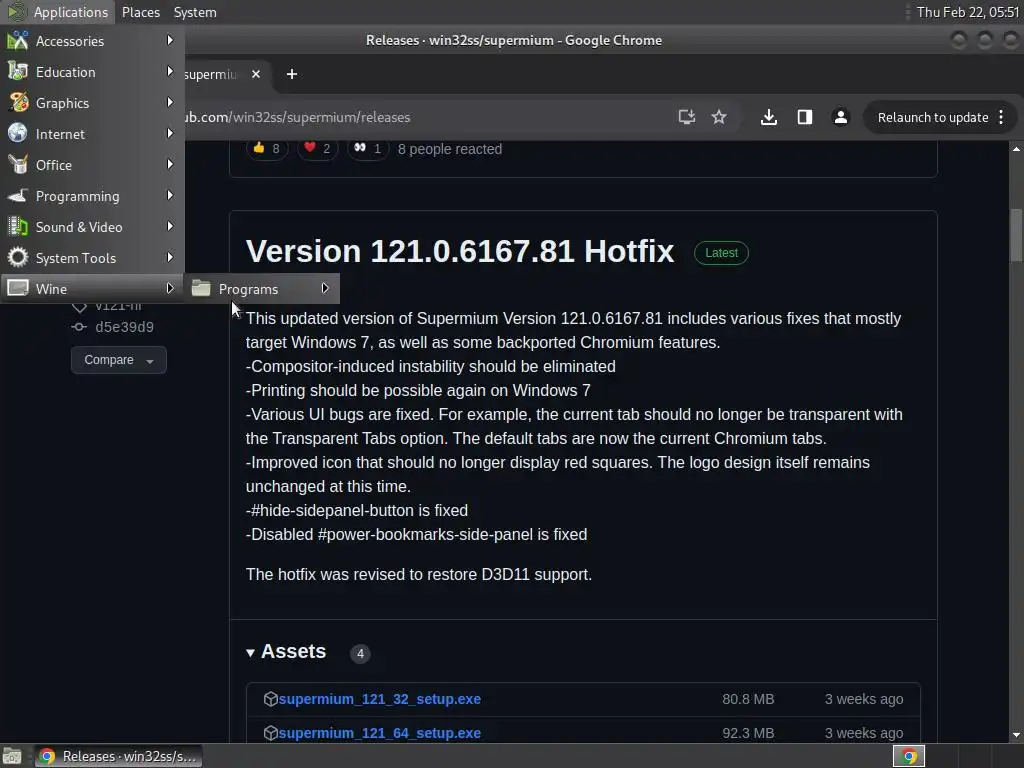Viewport: 1024px width, 768px height.
Task: Click the 80.8 MB file size
Action: click(748, 699)
